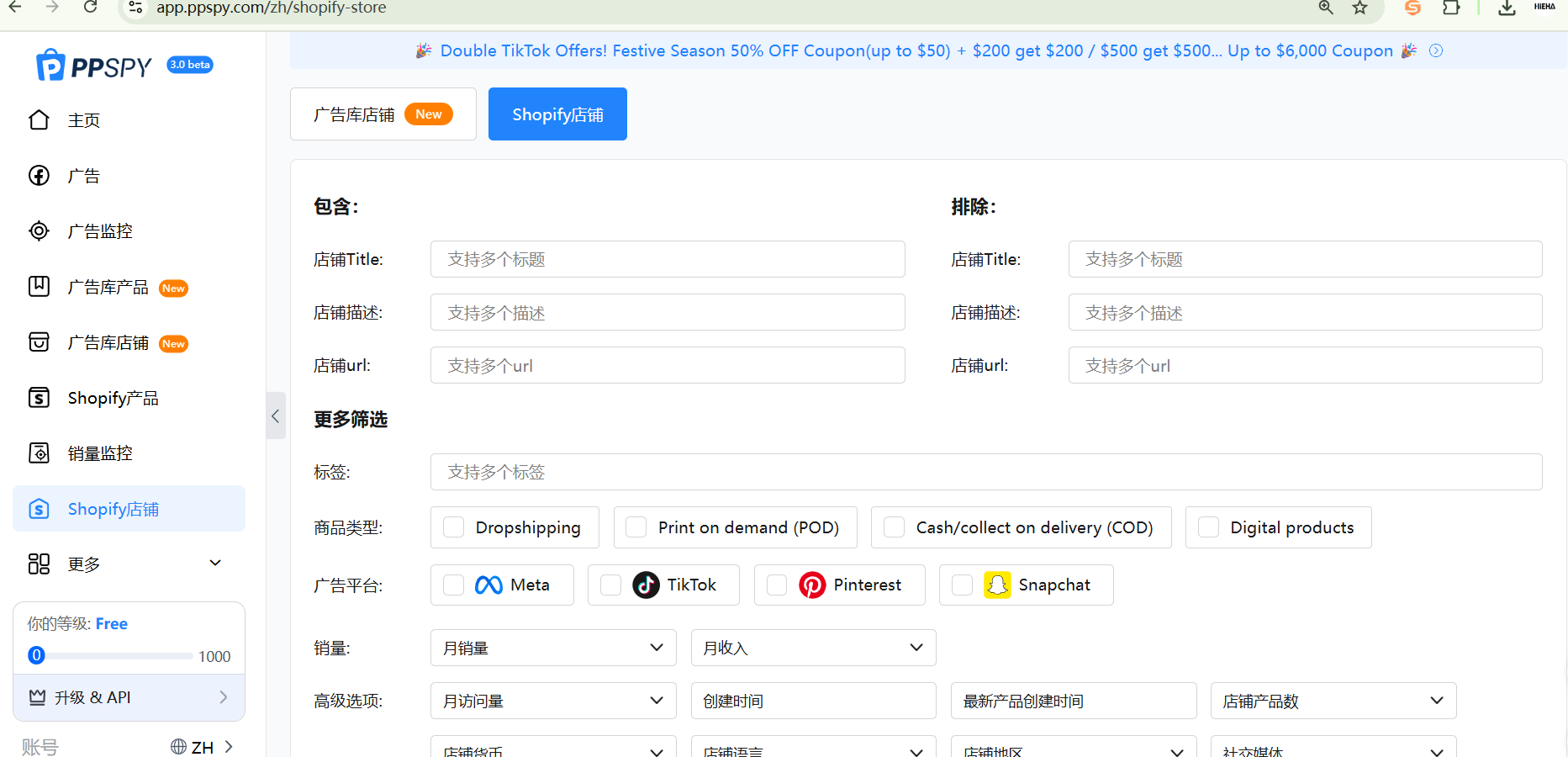
Task: Select the Shopify店铺 tab
Action: point(557,114)
